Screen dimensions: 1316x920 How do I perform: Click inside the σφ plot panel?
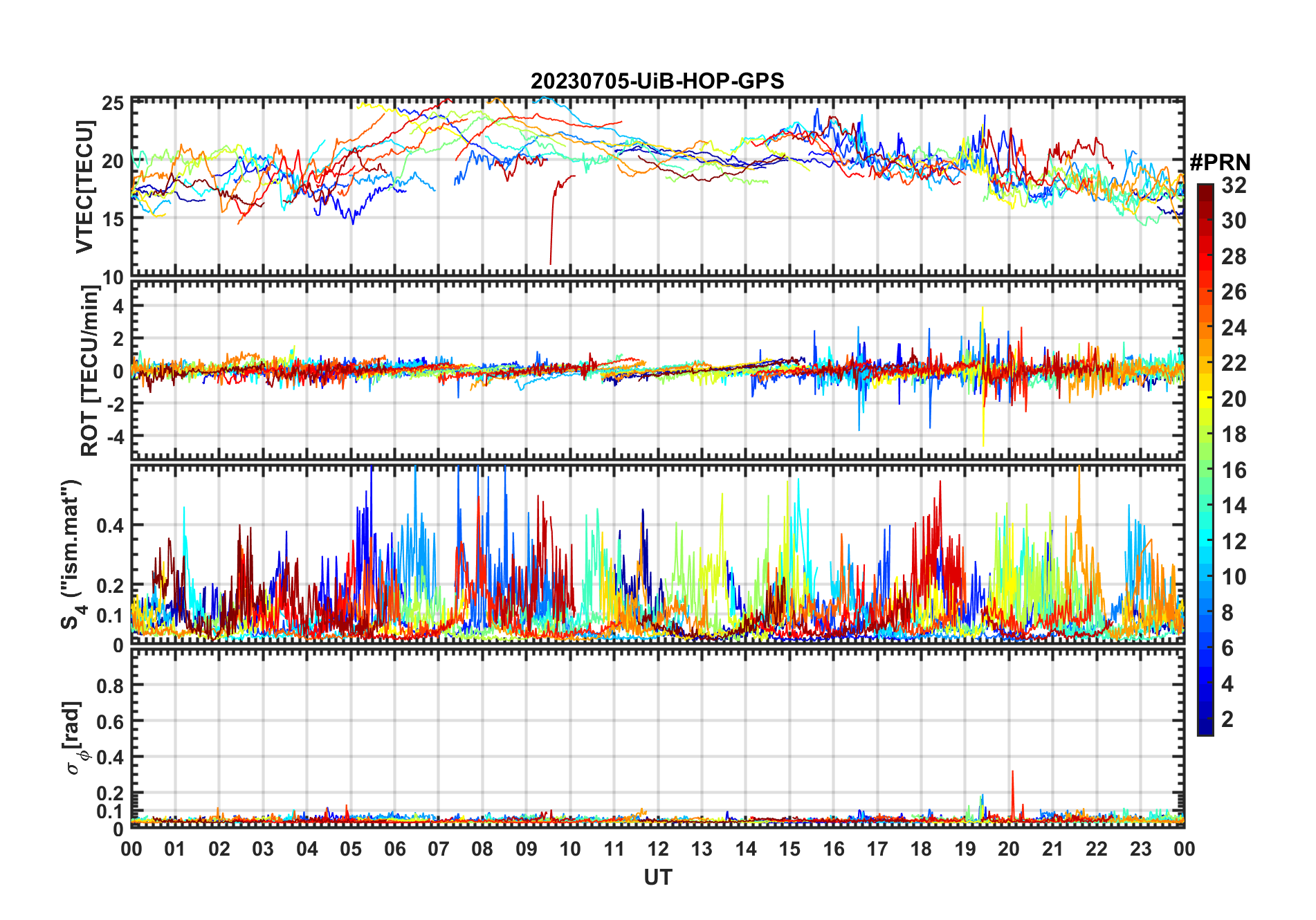coord(658,738)
